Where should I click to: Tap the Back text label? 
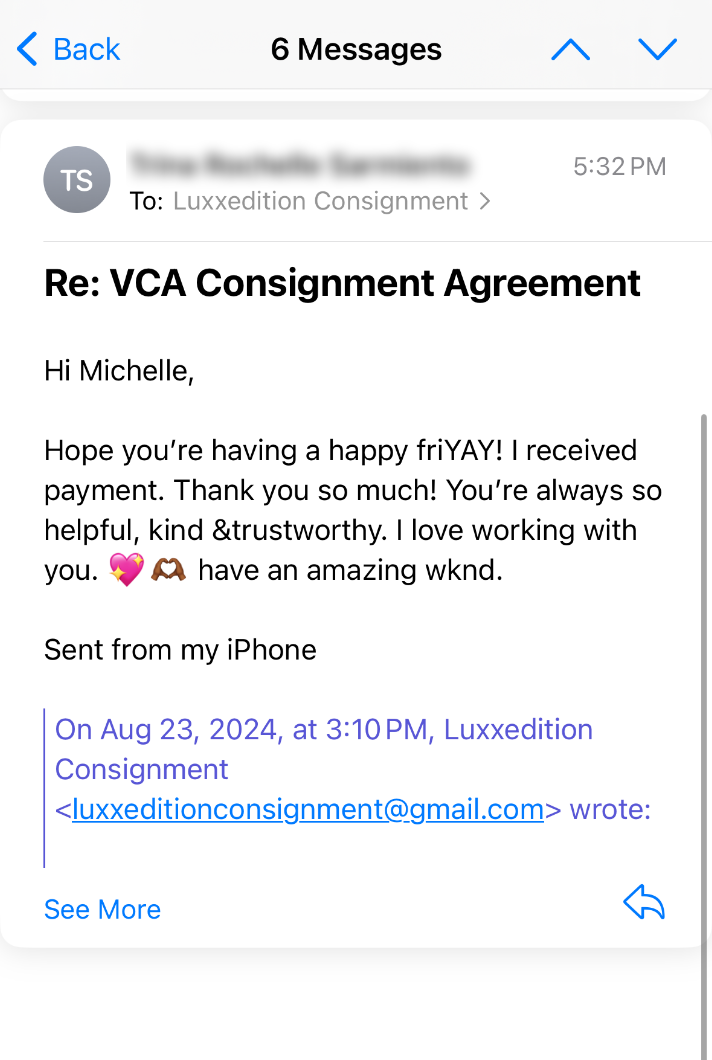[87, 49]
